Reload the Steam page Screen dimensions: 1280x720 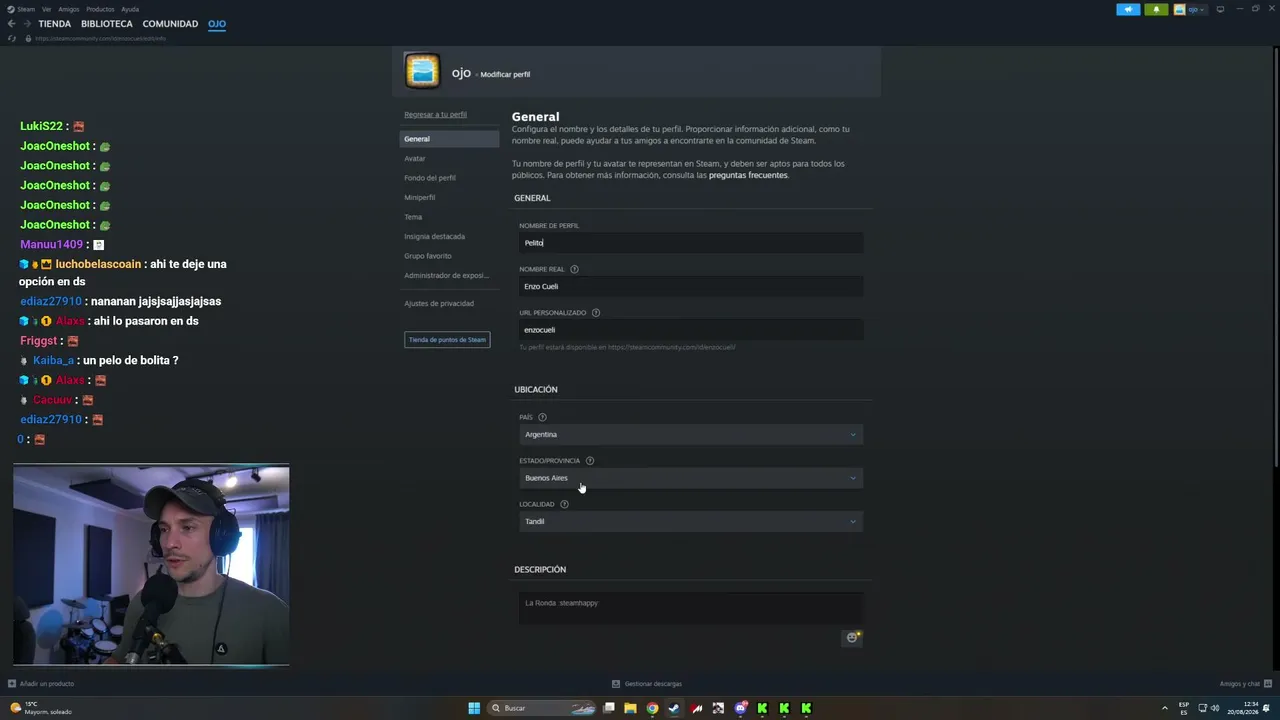pyautogui.click(x=11, y=38)
